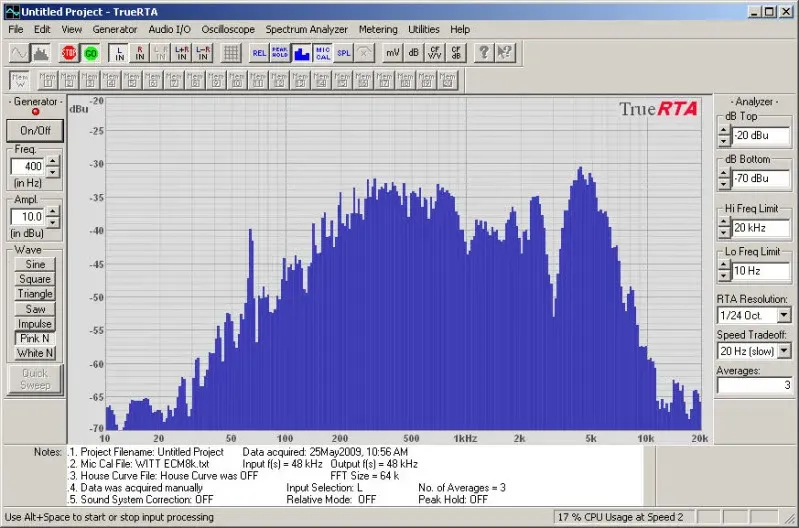Open the Help menu
799x528 pixels.
point(460,30)
